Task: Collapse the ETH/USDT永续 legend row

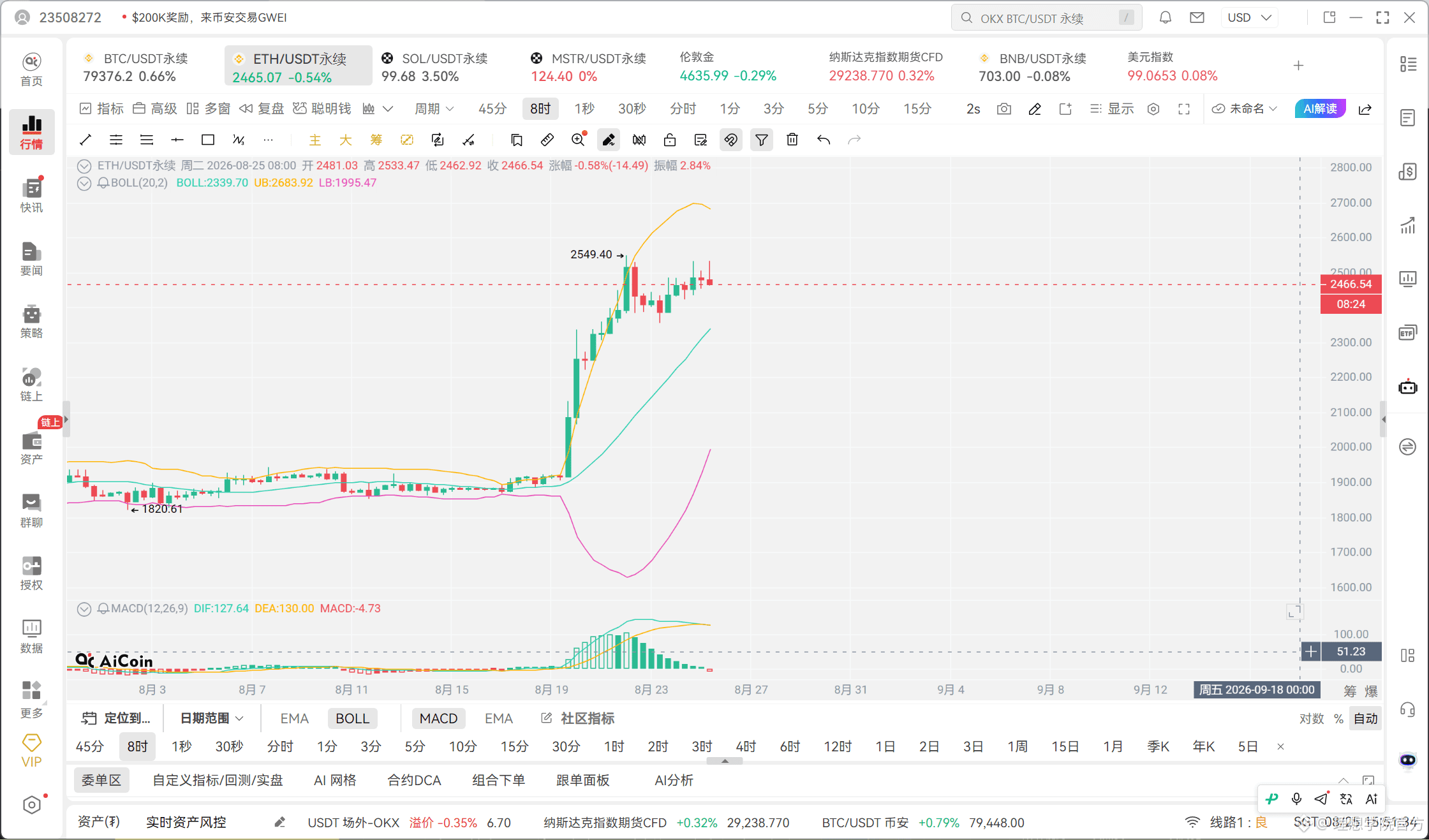Action: click(84, 166)
